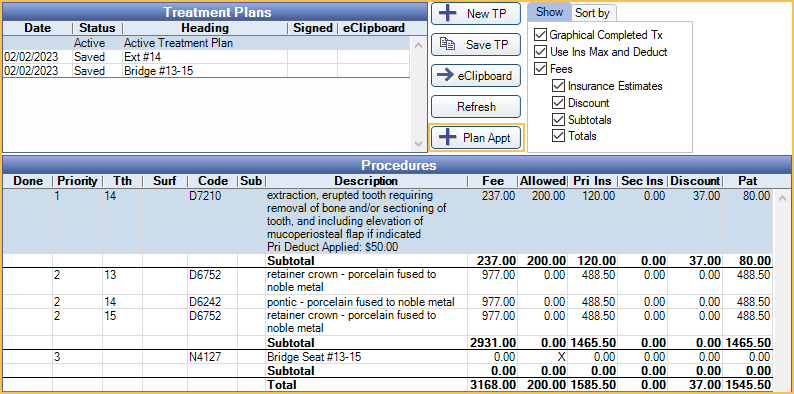Click the Date column header

(x=38, y=28)
